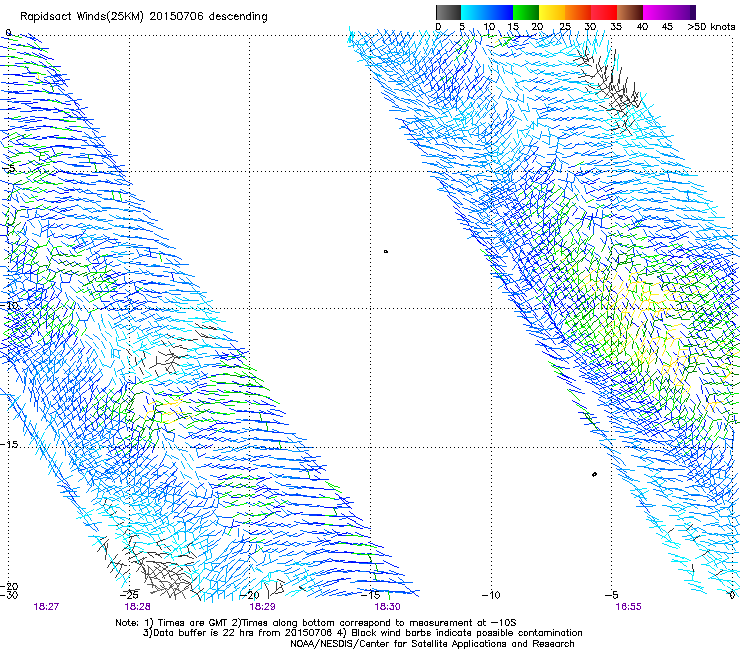
Task: Click the cyan-to-blue 5–15 knot legend band
Action: tap(487, 12)
